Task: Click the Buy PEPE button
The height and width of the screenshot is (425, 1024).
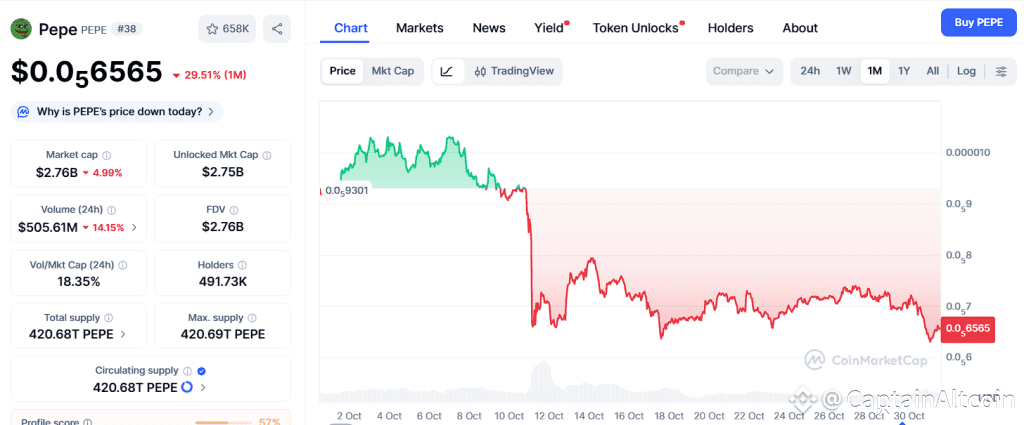Action: 978,22
